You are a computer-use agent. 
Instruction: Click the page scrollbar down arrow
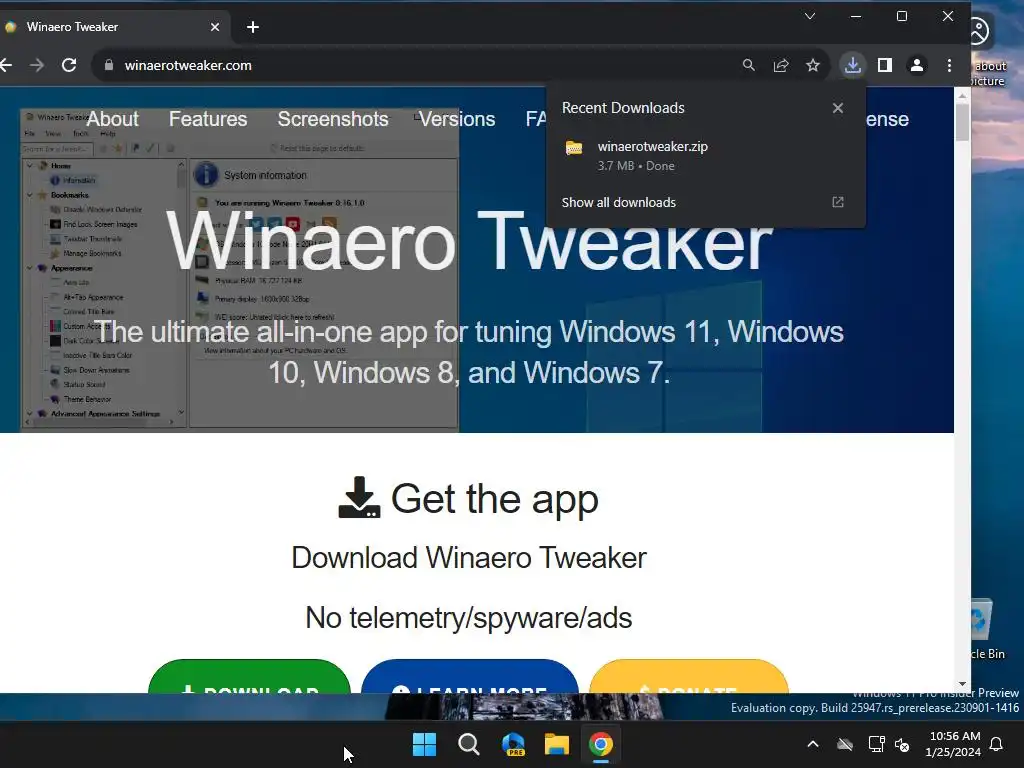[962, 684]
